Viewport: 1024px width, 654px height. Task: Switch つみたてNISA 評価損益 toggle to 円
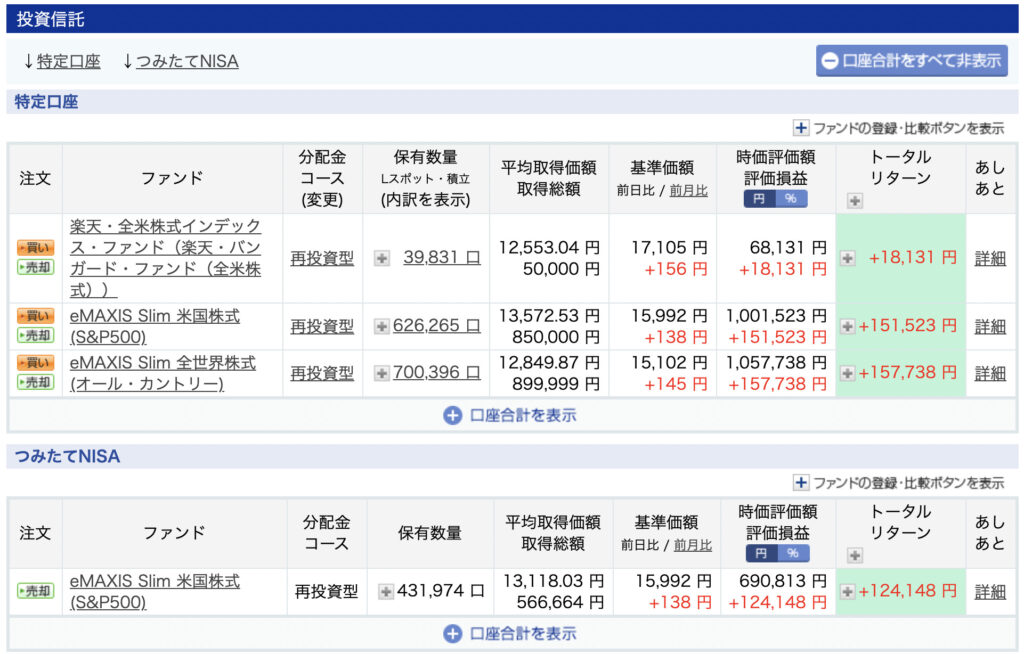point(762,553)
